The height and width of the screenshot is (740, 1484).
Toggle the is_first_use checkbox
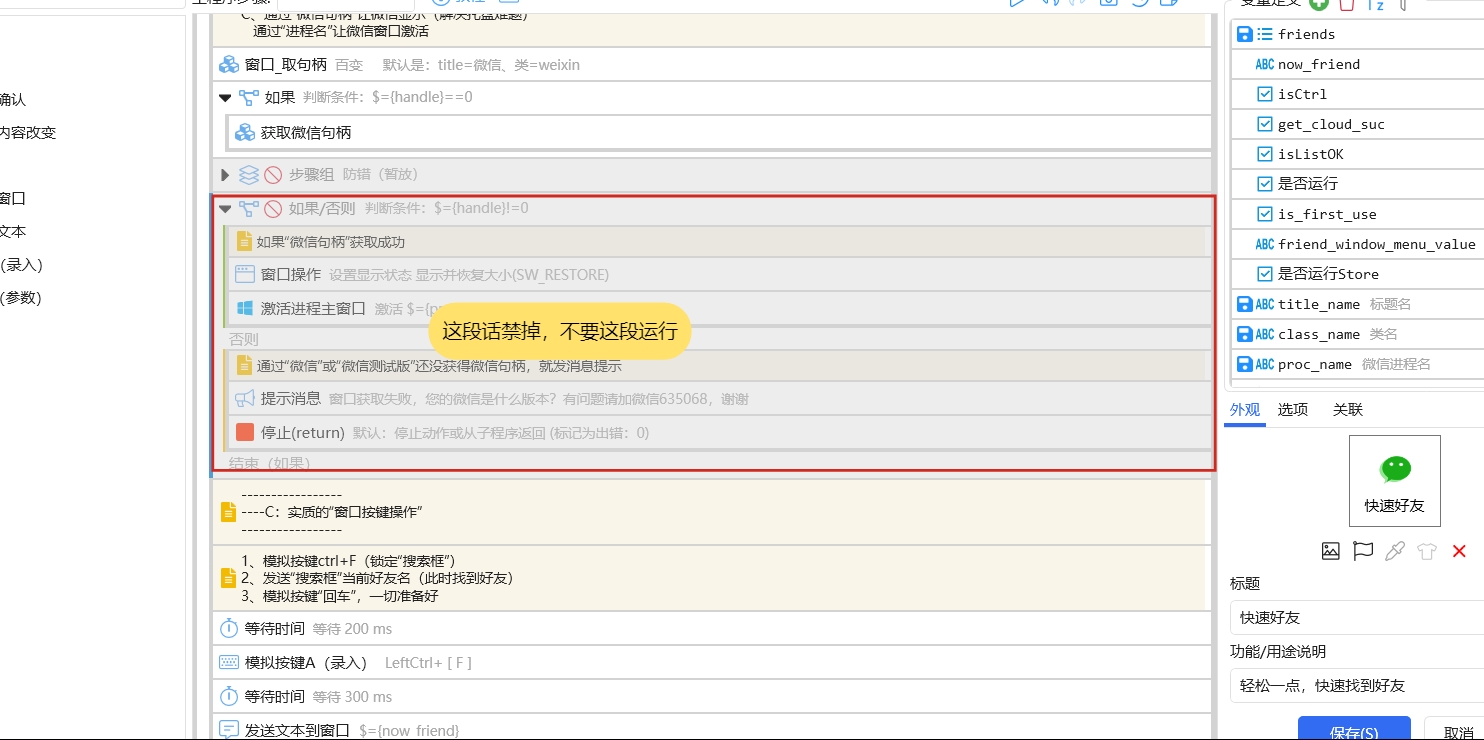(x=1265, y=214)
